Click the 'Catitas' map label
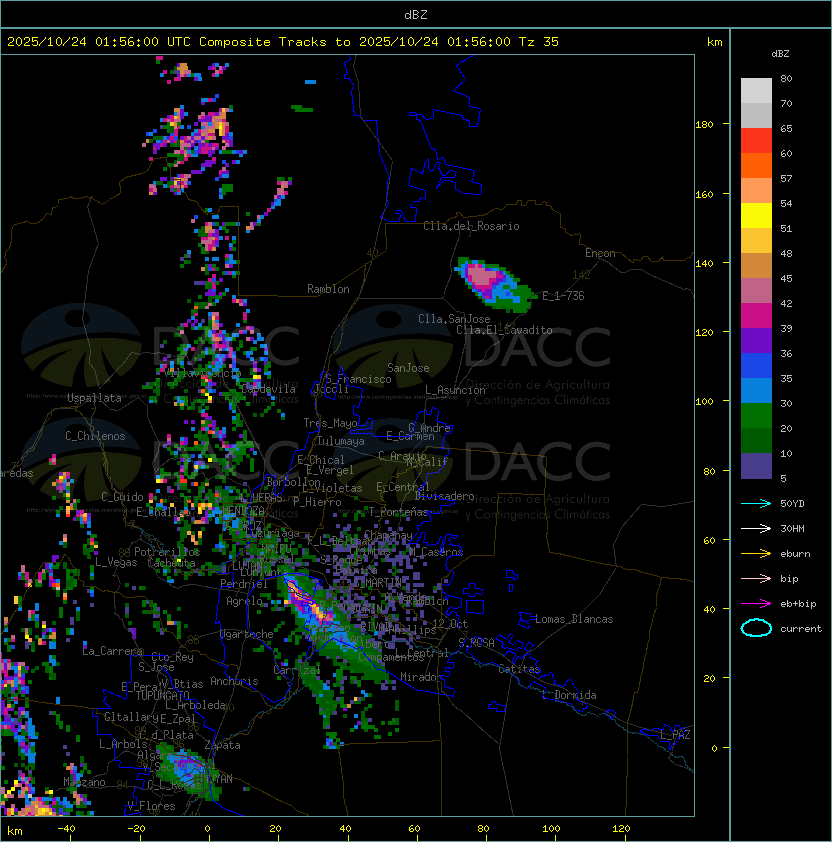The image size is (832, 842). click(519, 669)
